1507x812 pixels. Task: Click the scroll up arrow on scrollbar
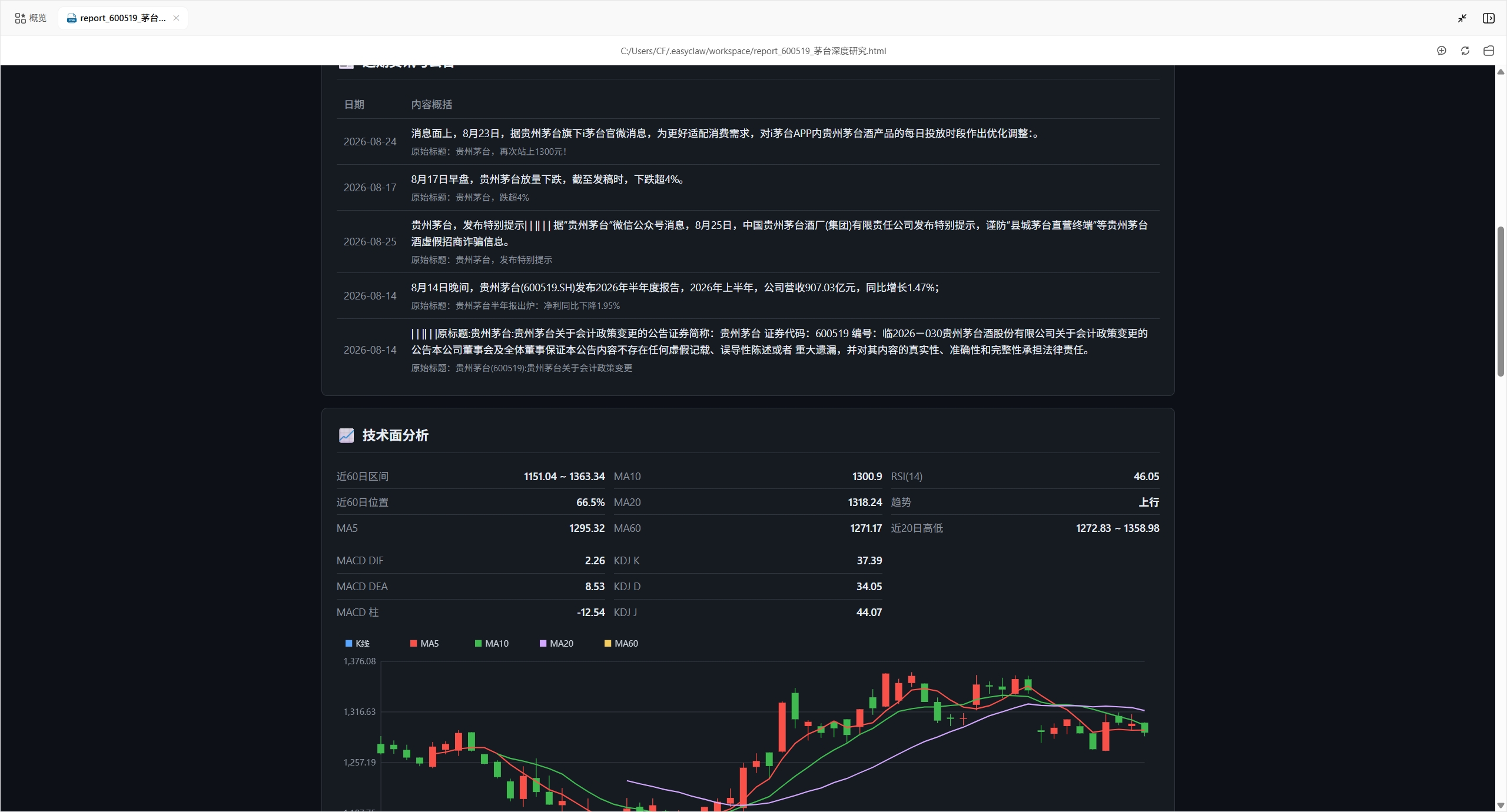1501,72
